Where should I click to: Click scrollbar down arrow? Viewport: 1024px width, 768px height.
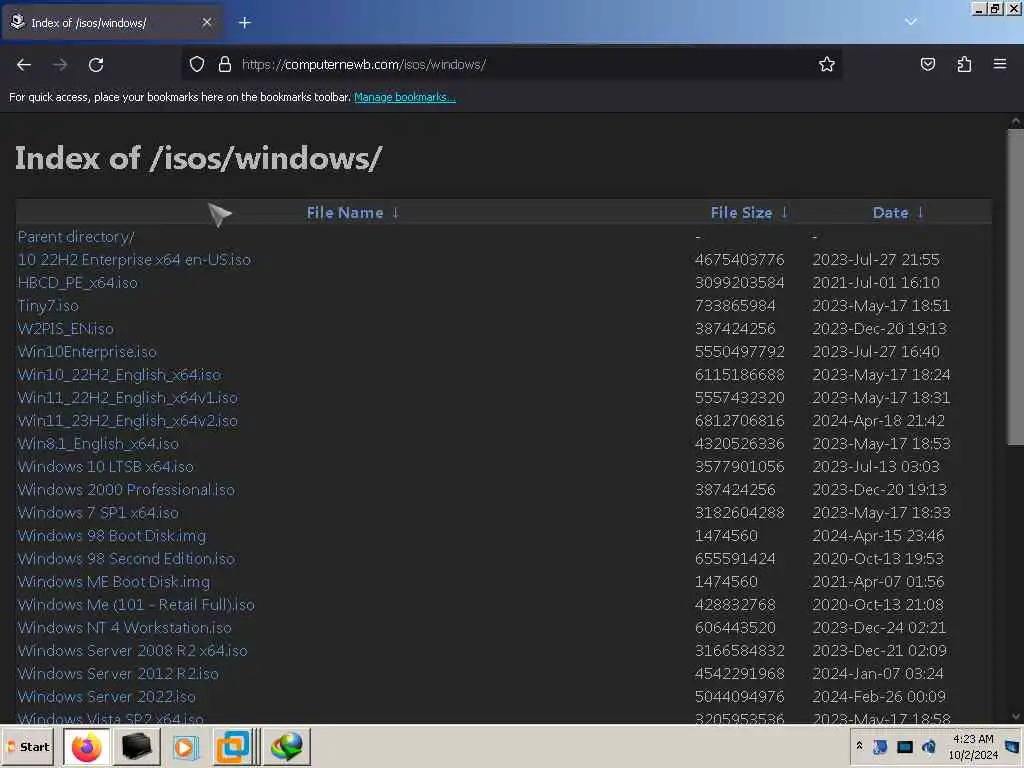pos(1016,716)
